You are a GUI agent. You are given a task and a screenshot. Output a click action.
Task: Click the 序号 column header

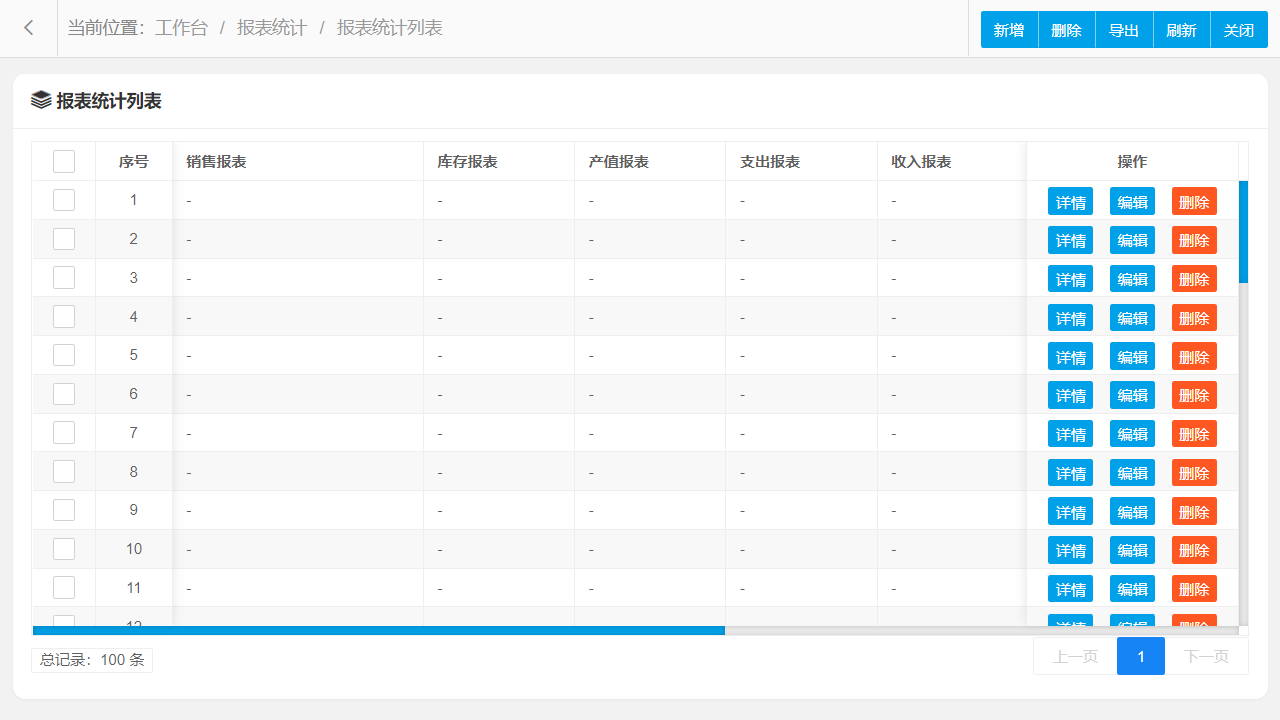point(133,161)
